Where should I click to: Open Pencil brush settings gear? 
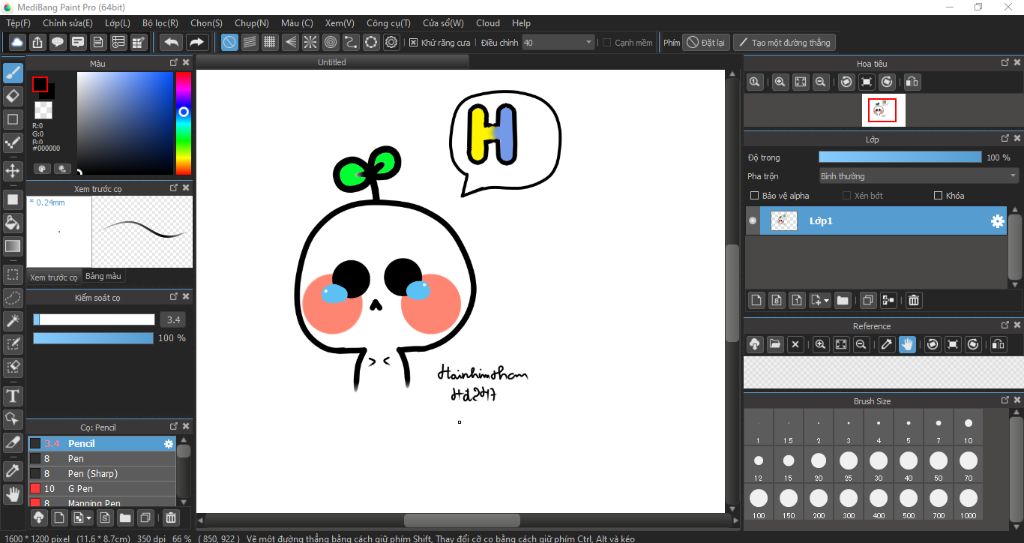168,444
